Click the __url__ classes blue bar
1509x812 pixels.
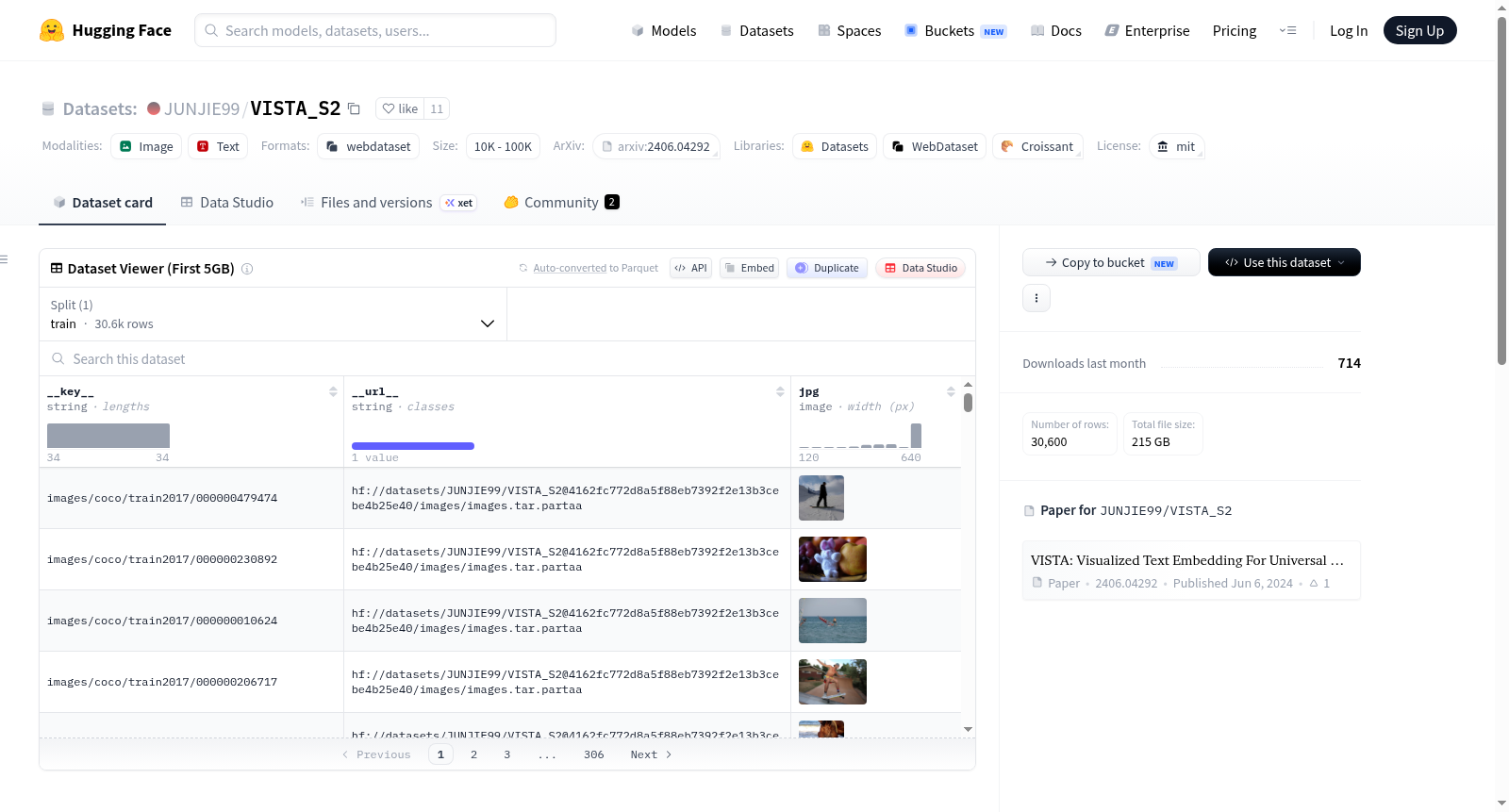tap(413, 446)
